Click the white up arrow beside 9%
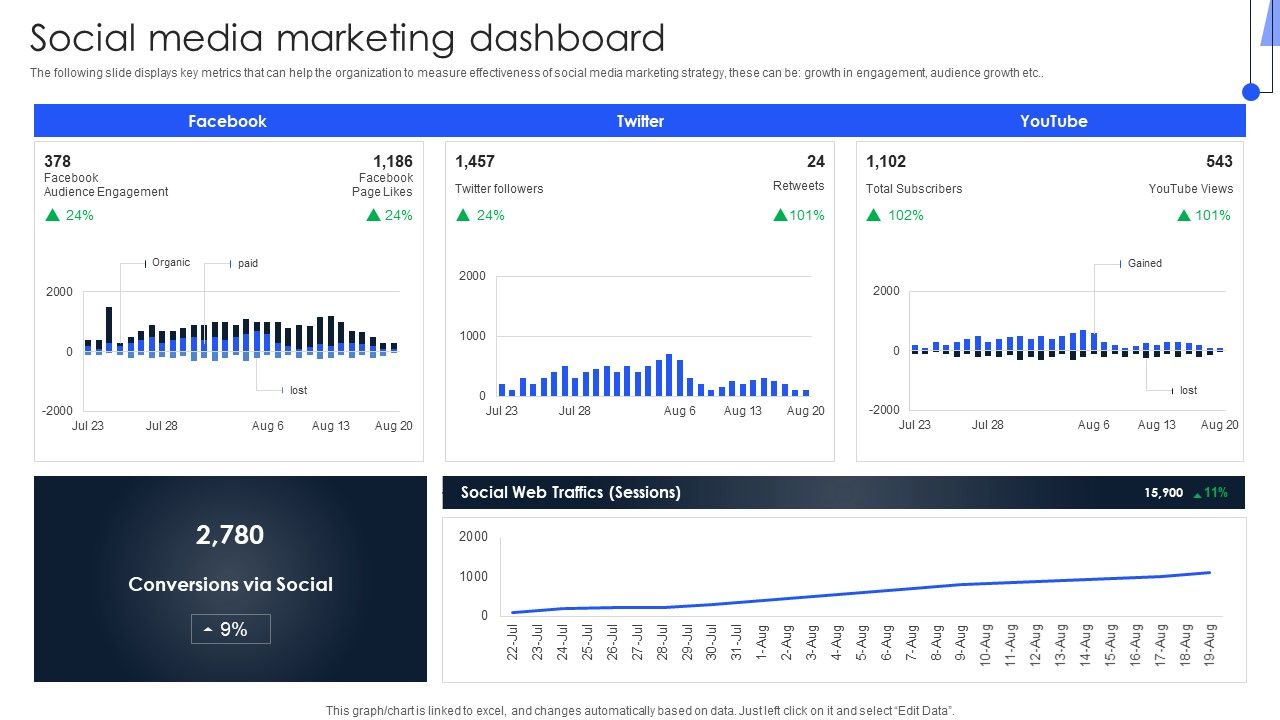Viewport: 1280px width, 720px height. click(x=208, y=630)
